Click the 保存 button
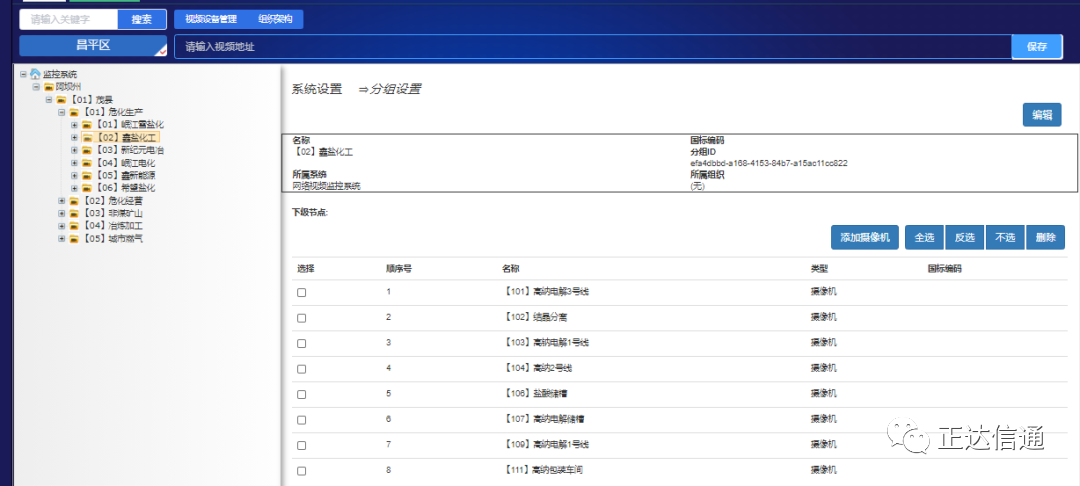The height and width of the screenshot is (486, 1080). coord(1037,47)
